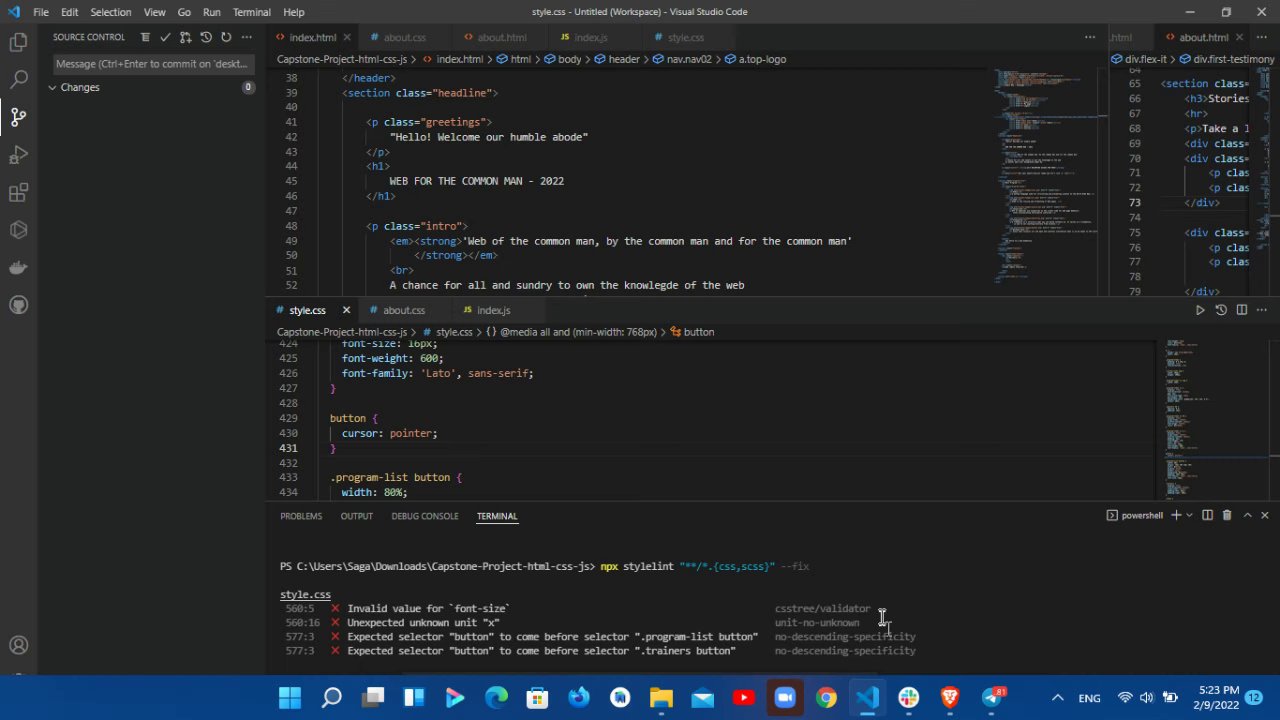Open Google Chrome from the taskbar
The image size is (1280, 720).
(826, 698)
